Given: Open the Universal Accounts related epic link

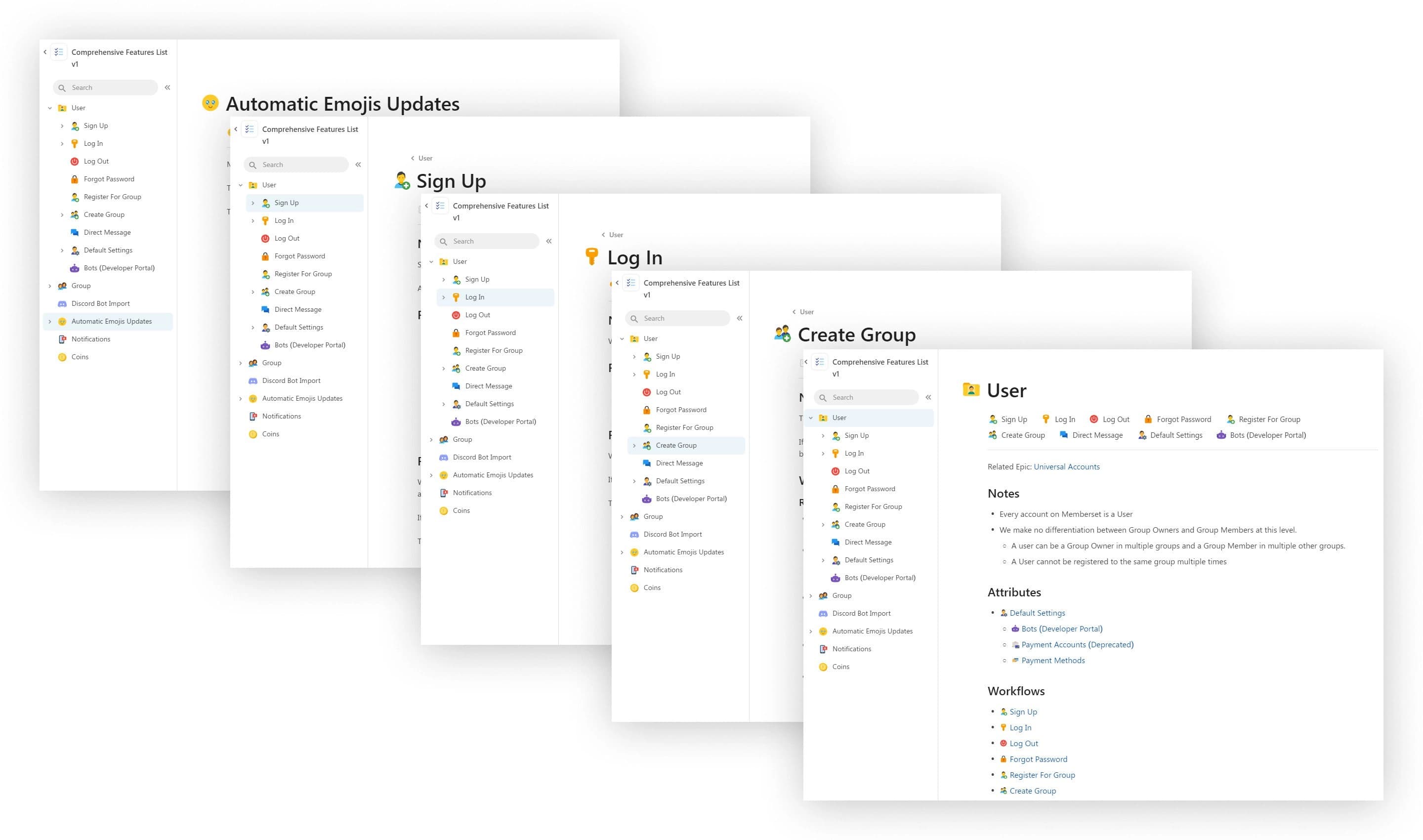Looking at the screenshot, I should click(1066, 466).
